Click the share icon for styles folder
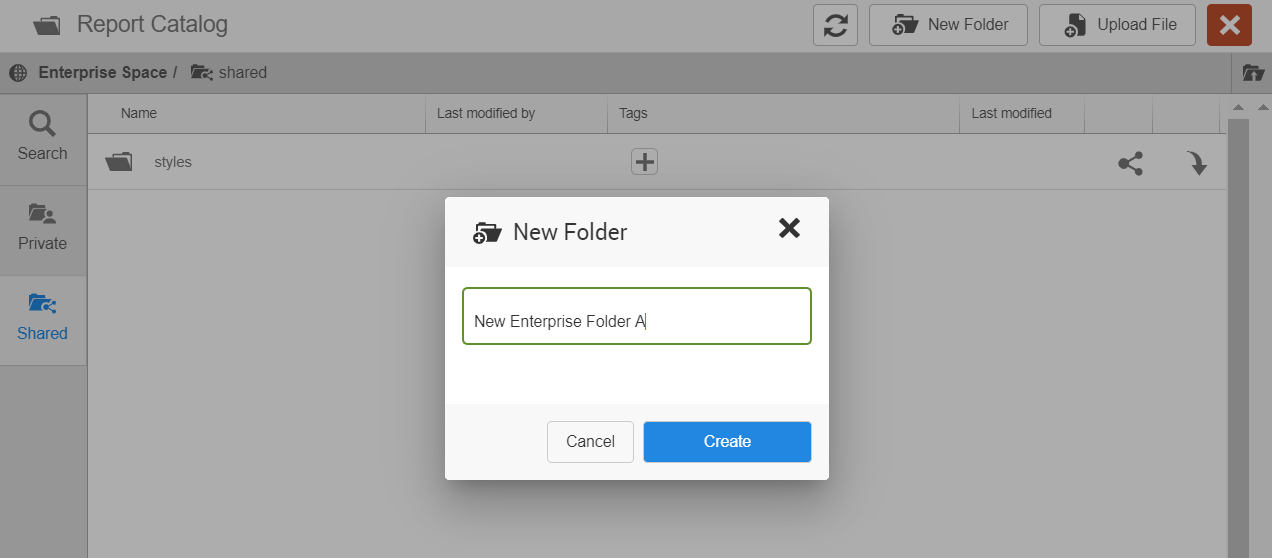 [x=1130, y=163]
